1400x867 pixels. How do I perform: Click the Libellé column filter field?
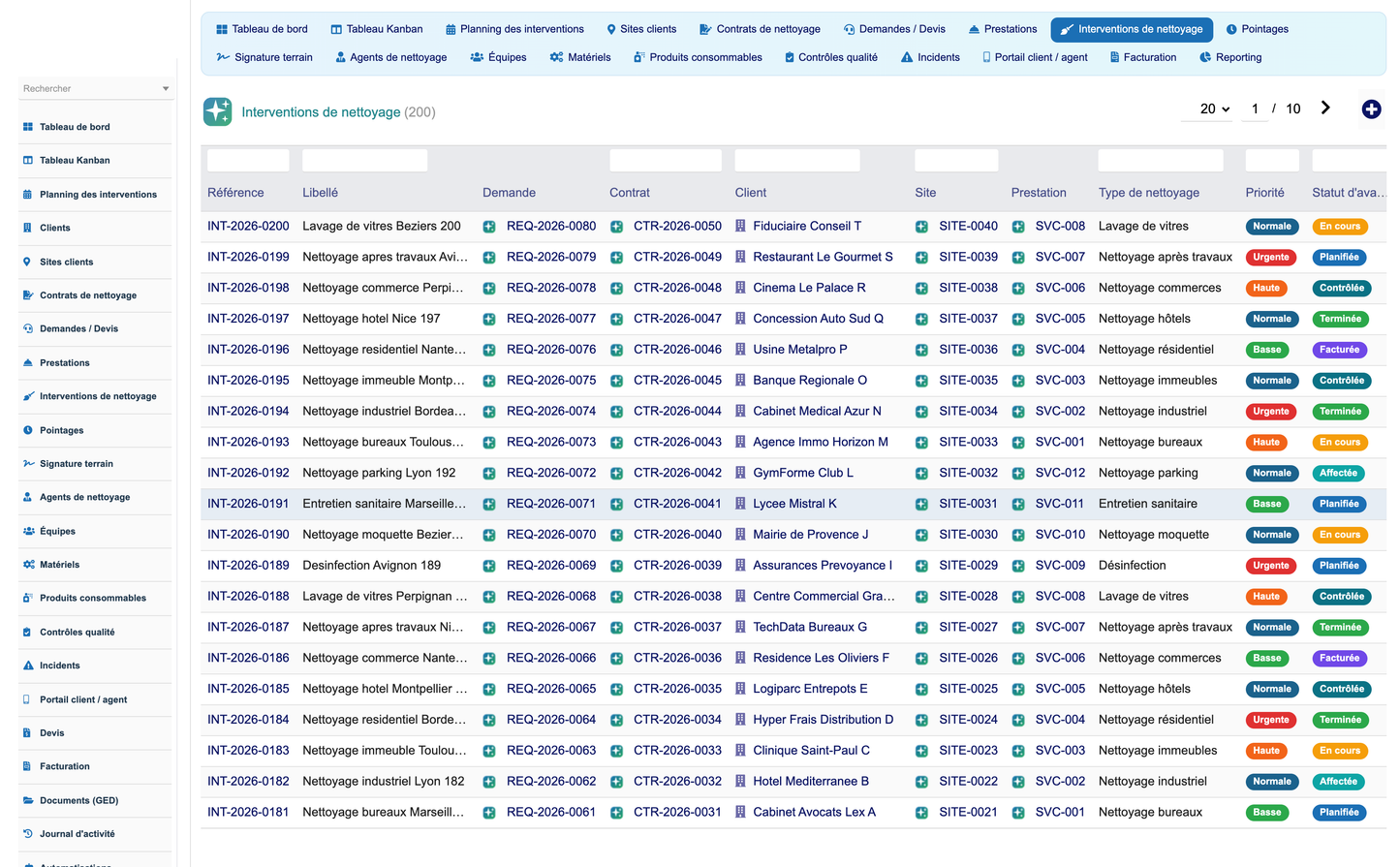coord(365,160)
